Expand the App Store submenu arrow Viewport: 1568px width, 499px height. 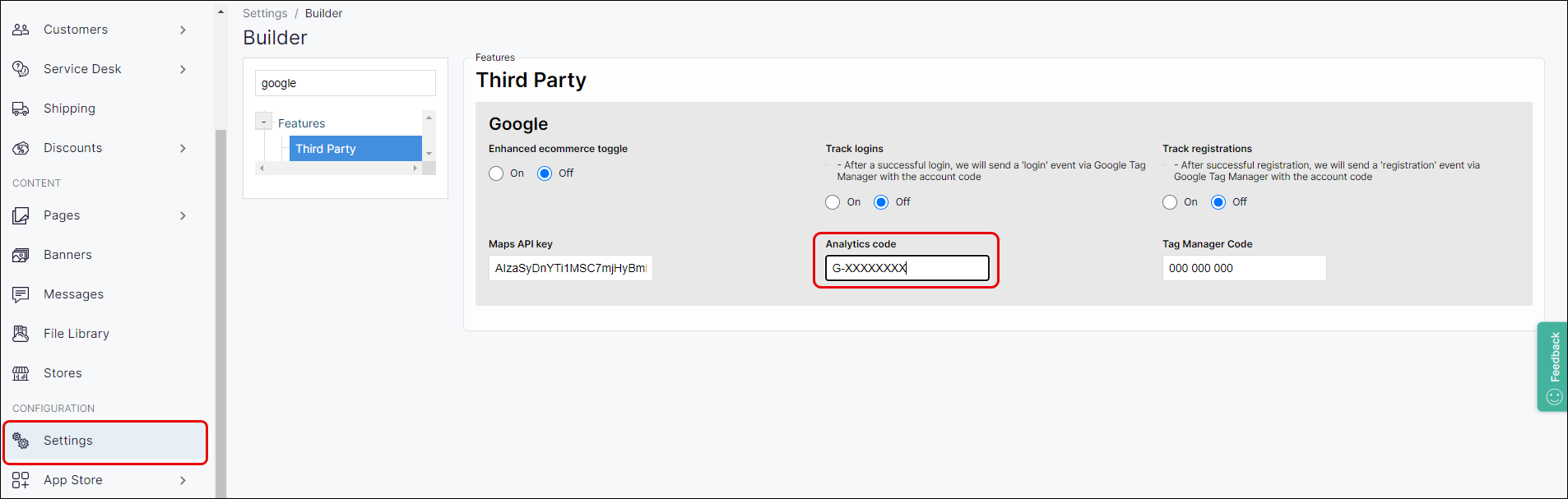coord(183,480)
